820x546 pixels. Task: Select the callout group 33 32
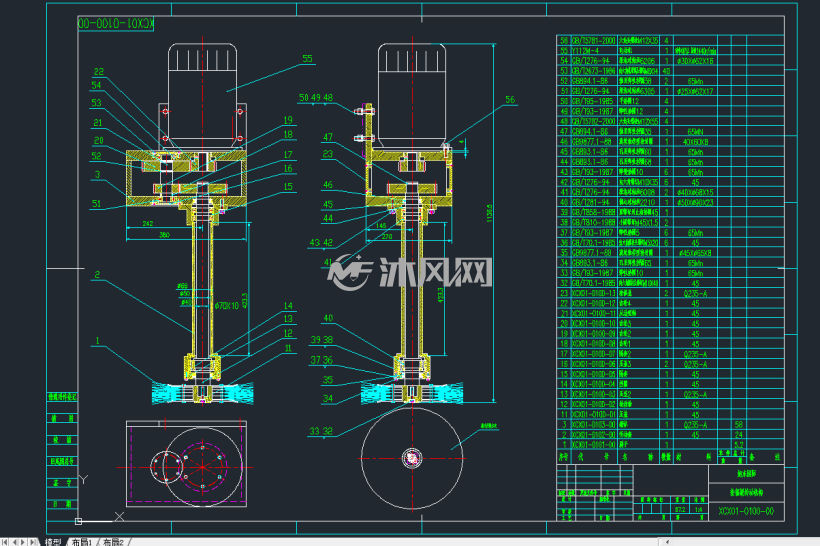point(321,431)
